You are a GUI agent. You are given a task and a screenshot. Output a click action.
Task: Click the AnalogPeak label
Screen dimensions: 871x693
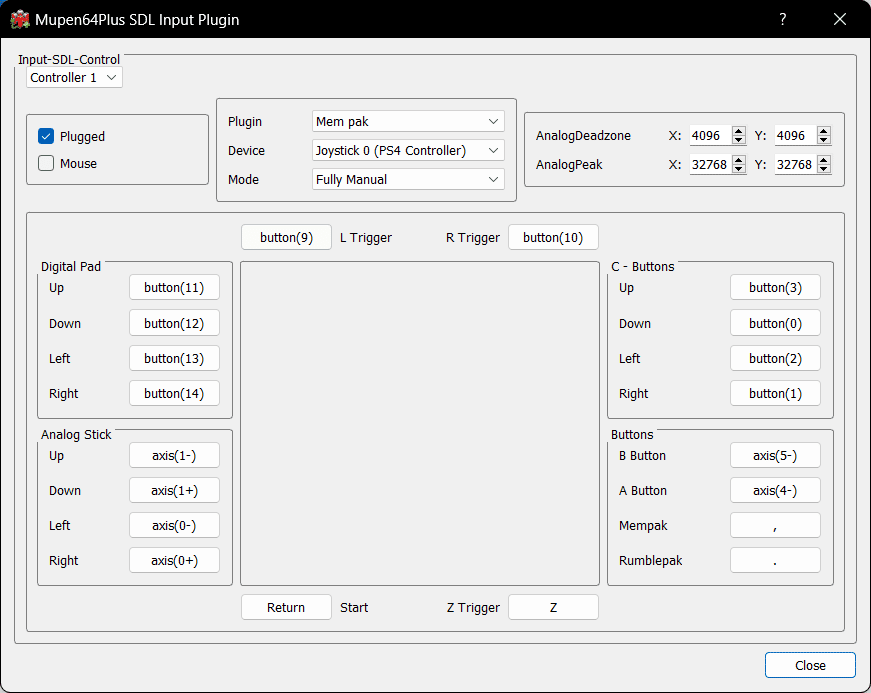click(569, 164)
